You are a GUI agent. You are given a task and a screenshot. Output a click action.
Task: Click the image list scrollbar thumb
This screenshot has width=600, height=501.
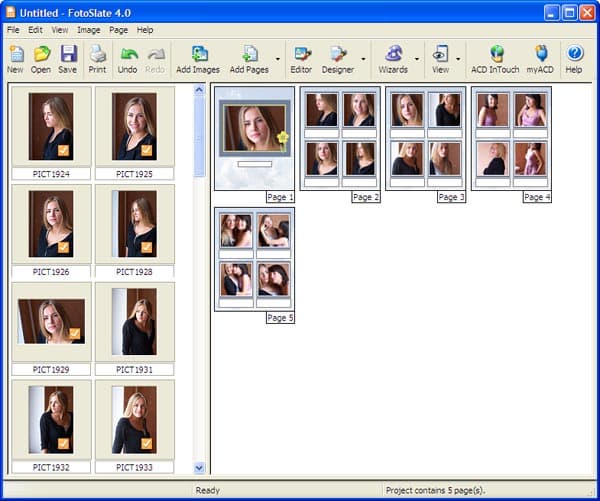click(199, 136)
